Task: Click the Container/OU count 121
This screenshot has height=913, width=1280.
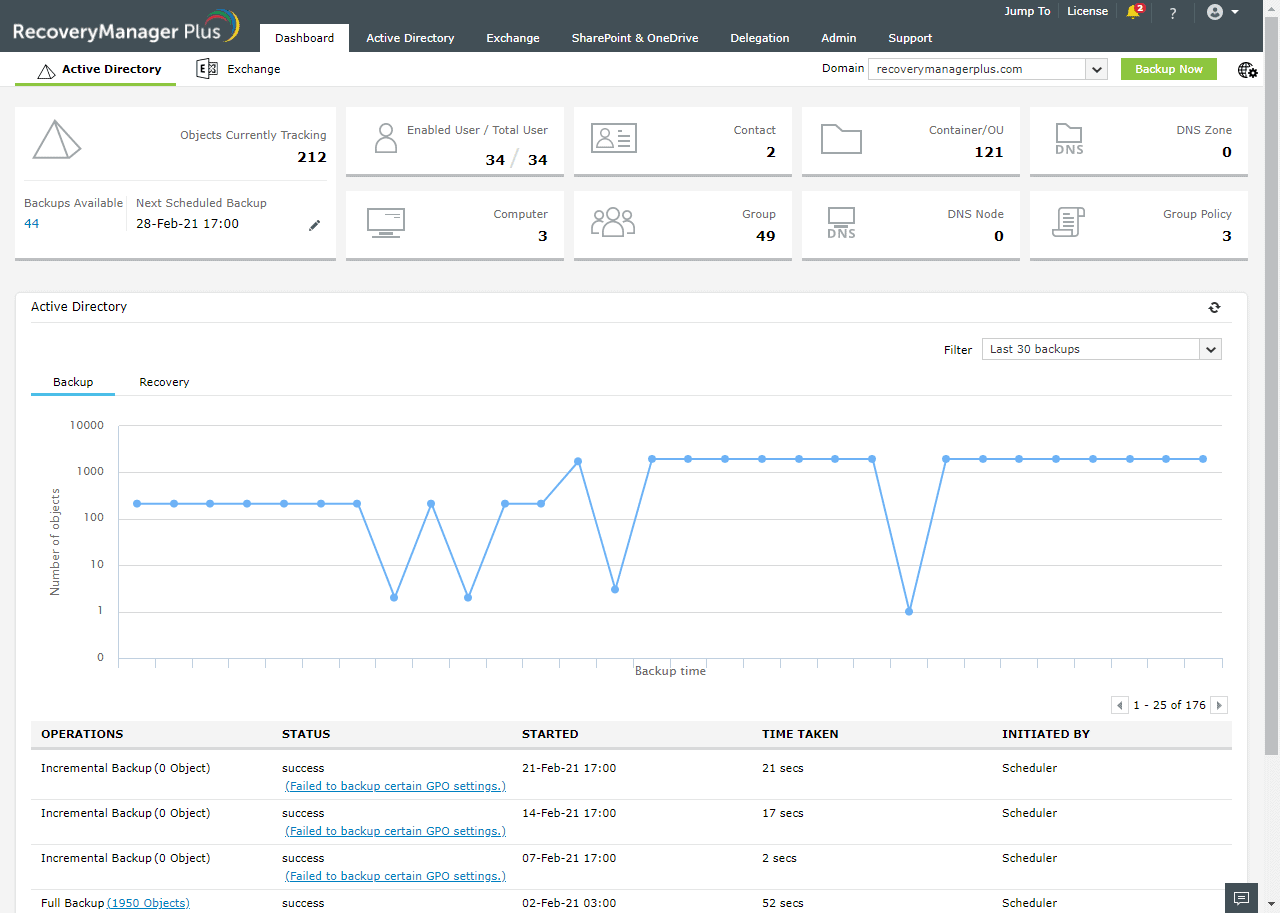Action: (989, 152)
